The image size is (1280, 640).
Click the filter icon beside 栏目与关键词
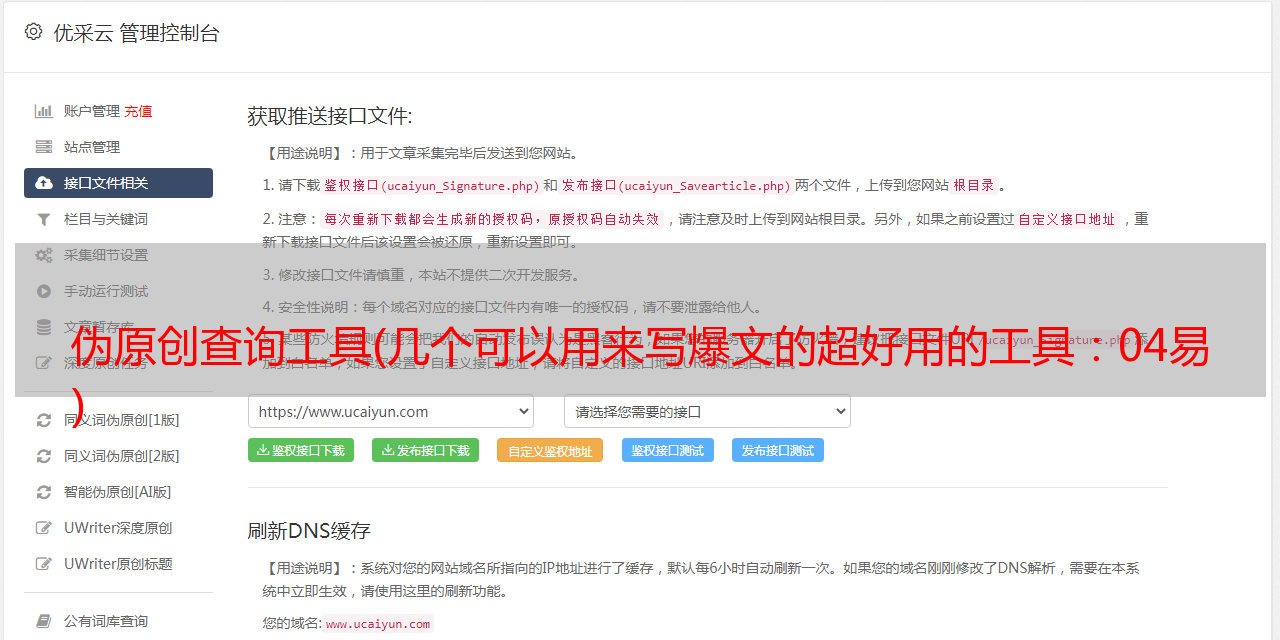coord(43,219)
